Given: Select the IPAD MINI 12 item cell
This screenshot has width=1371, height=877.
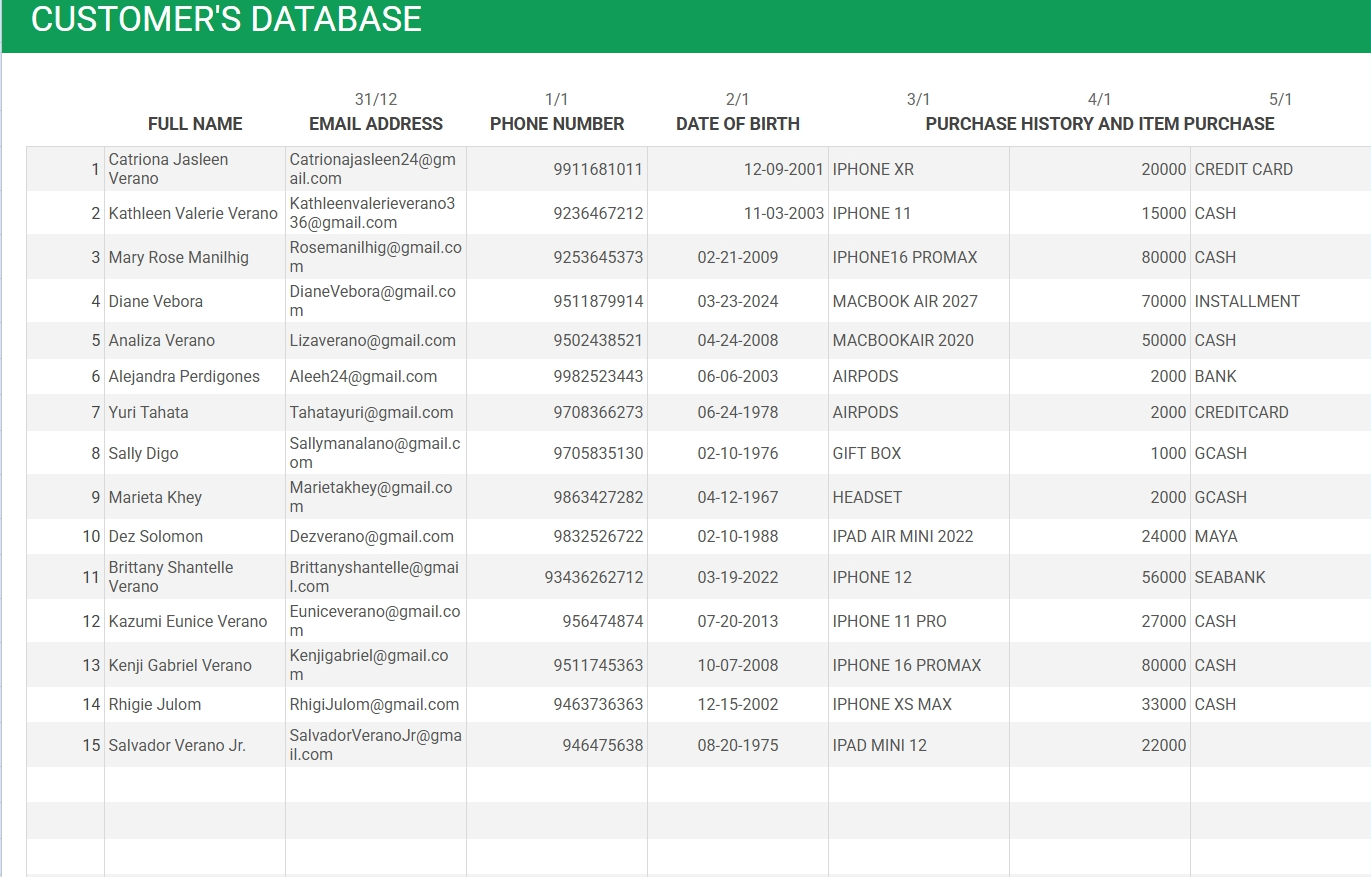Looking at the screenshot, I should [919, 745].
